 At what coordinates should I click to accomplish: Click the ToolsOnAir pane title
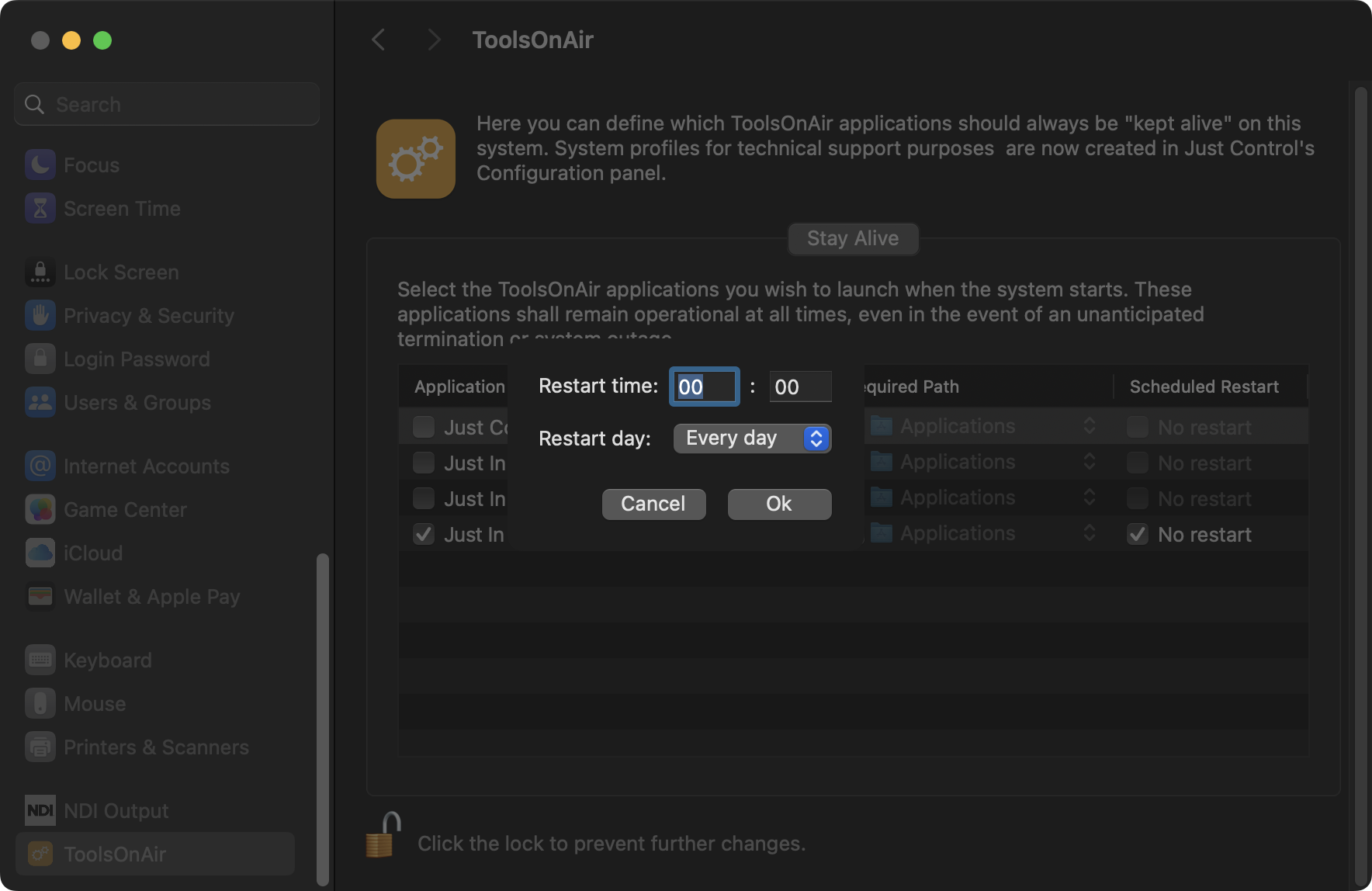532,40
